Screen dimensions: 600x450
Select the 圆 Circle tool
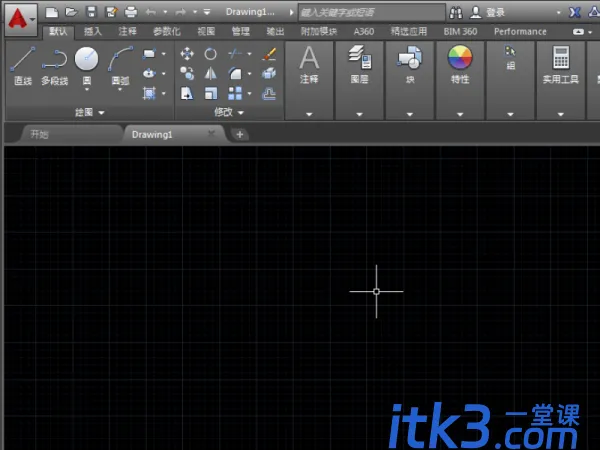[x=86, y=65]
